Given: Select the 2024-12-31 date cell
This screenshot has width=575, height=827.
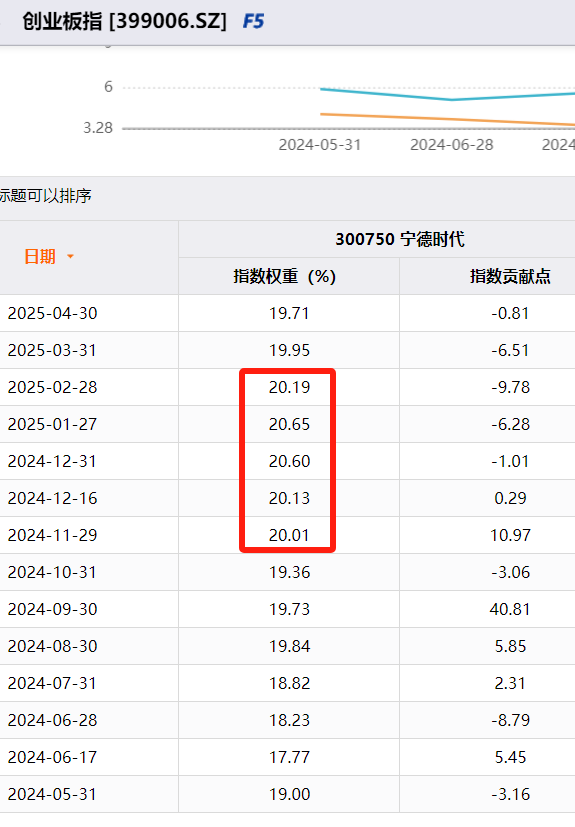Looking at the screenshot, I should [x=52, y=461].
